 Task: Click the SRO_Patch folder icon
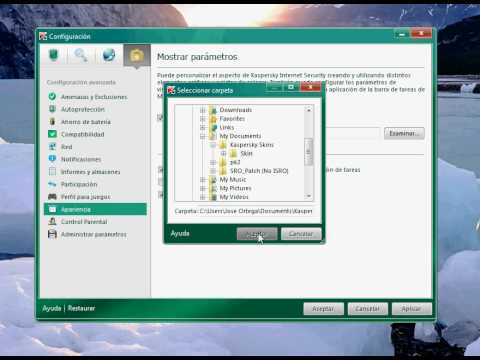[x=223, y=171]
